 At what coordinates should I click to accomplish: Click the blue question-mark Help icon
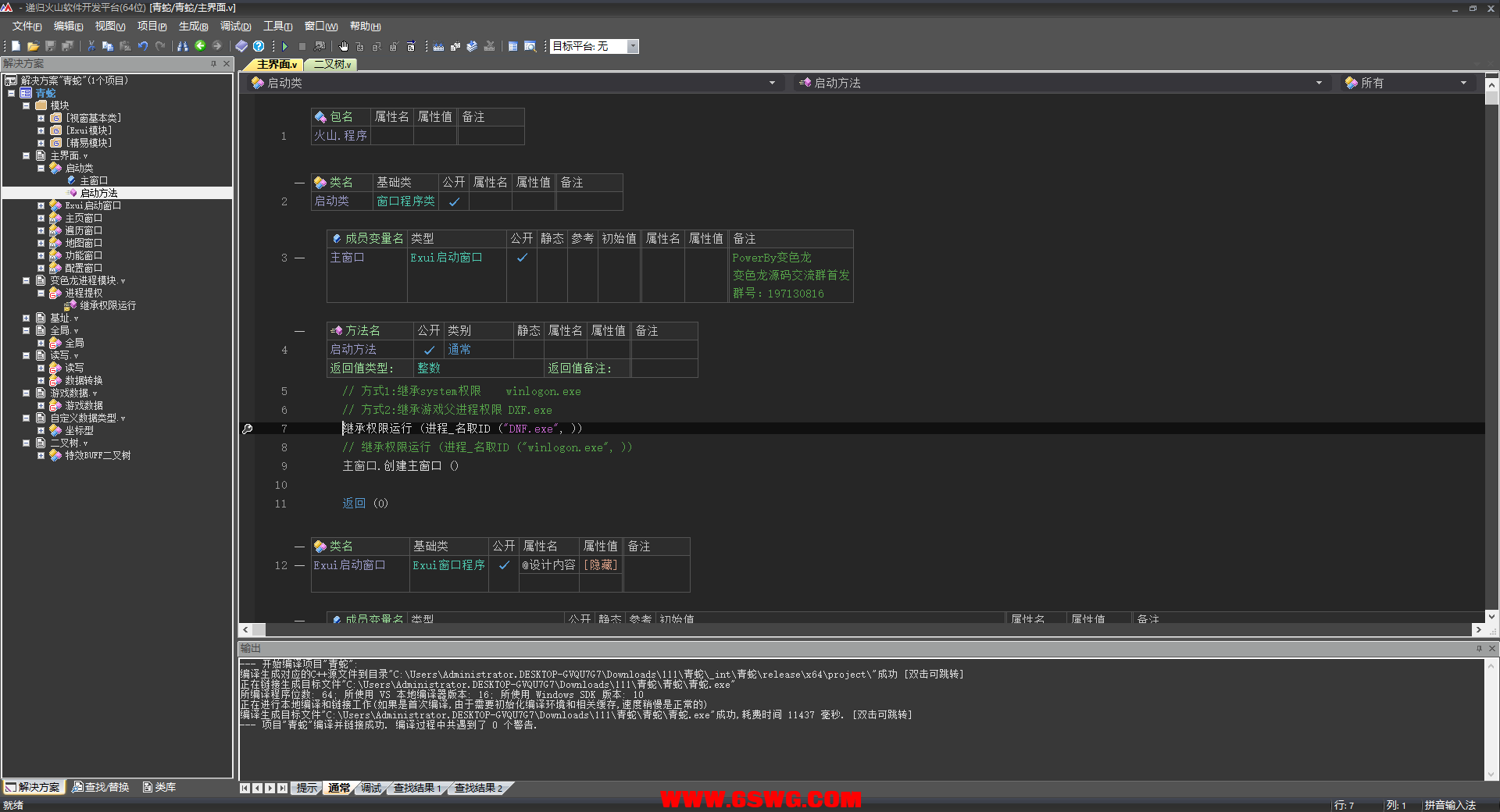[x=259, y=47]
